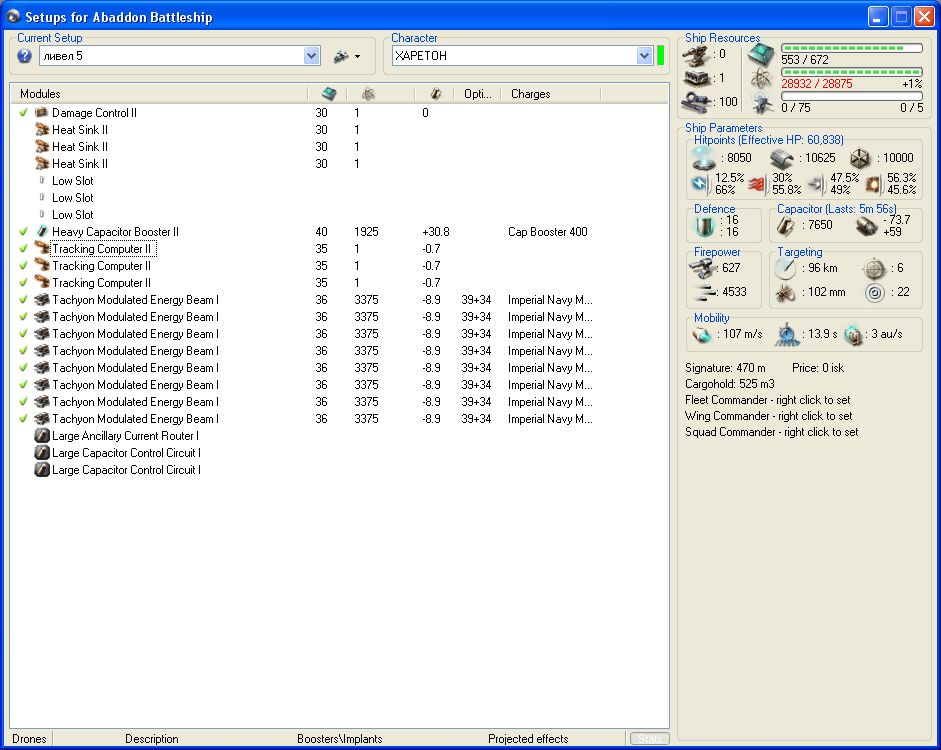Click the targeting range icon (96 km)
Viewport: 941px width, 750px height.
pos(785,269)
